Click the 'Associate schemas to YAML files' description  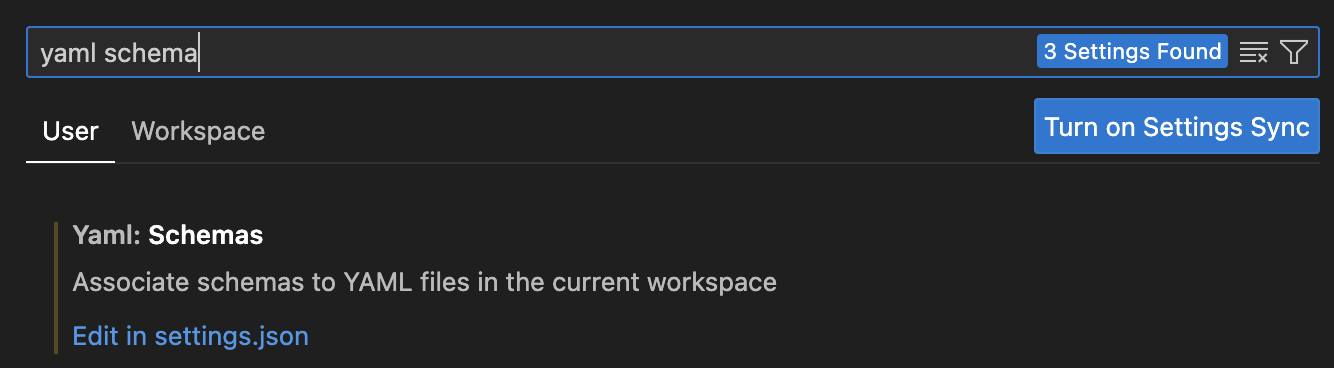click(425, 282)
